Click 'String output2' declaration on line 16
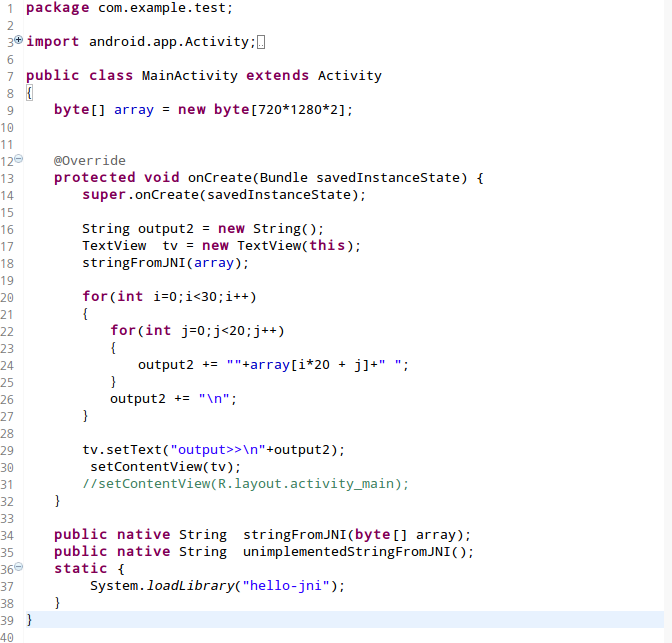 point(138,228)
